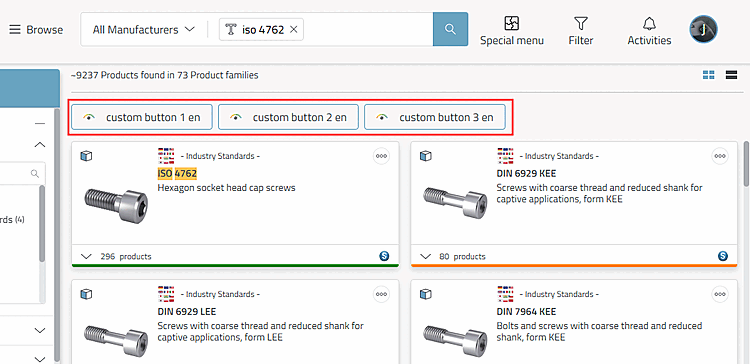
Task: Click custom button 1 en
Action: pos(142,117)
